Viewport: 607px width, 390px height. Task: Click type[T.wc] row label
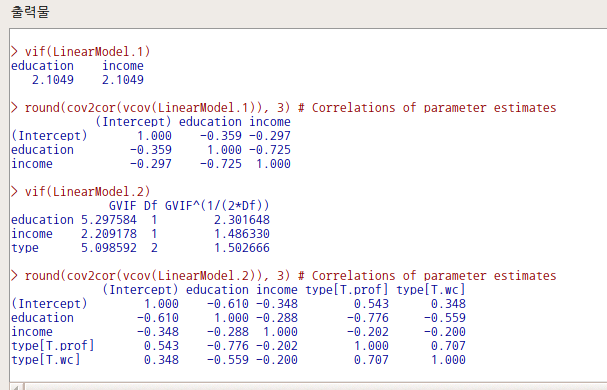tap(46, 360)
